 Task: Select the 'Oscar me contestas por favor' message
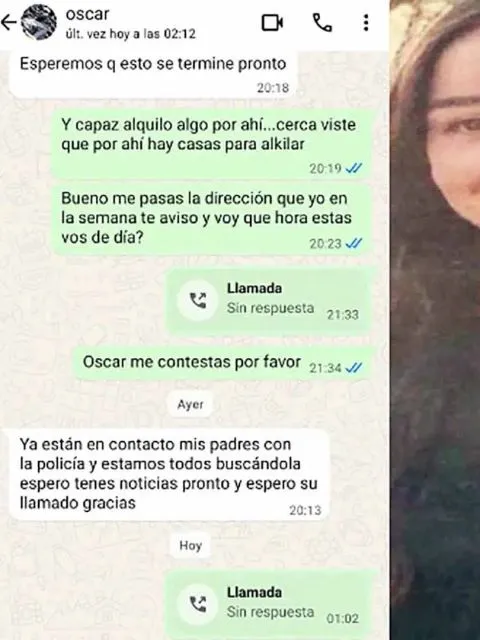click(220, 363)
